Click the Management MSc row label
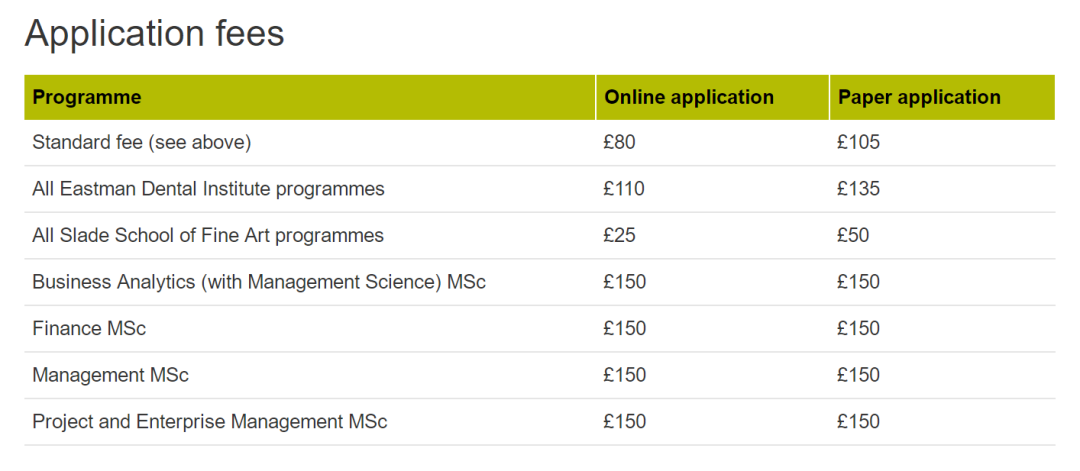This screenshot has width=1080, height=471. point(110,375)
